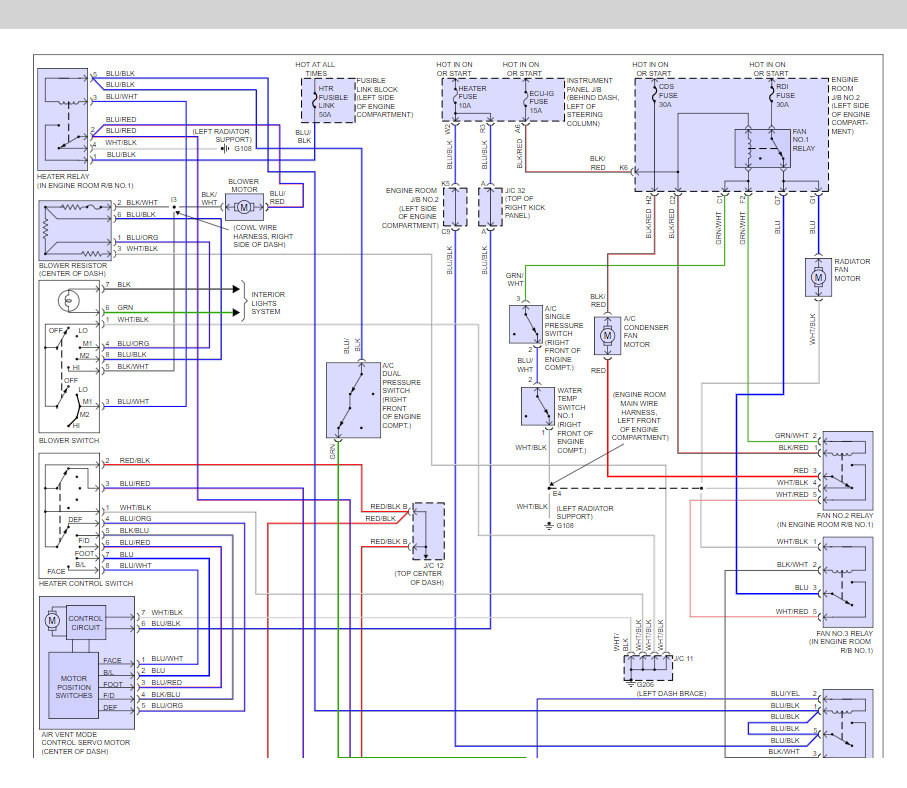Select the 'BLOWER SWITCH' caption
This screenshot has height=788, width=907.
click(69, 440)
